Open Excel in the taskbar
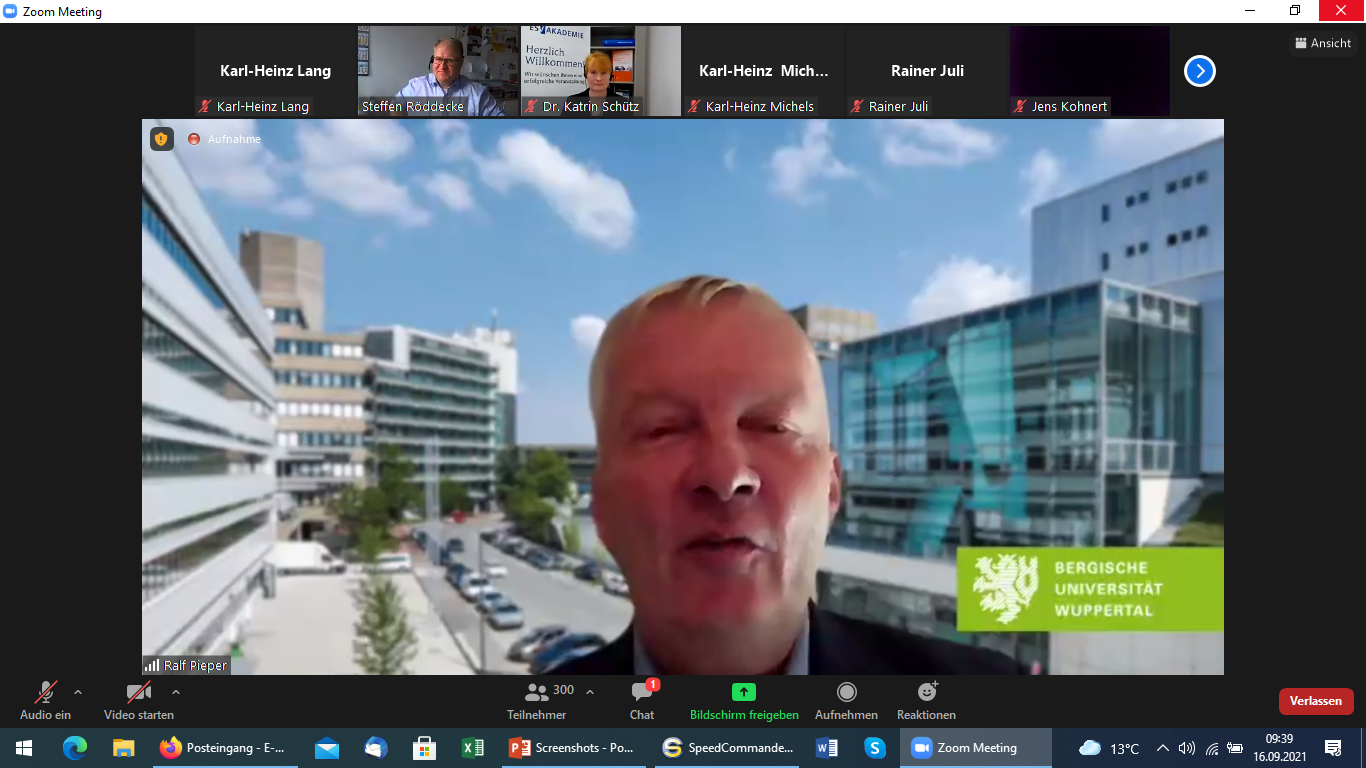The width and height of the screenshot is (1366, 768). click(473, 748)
